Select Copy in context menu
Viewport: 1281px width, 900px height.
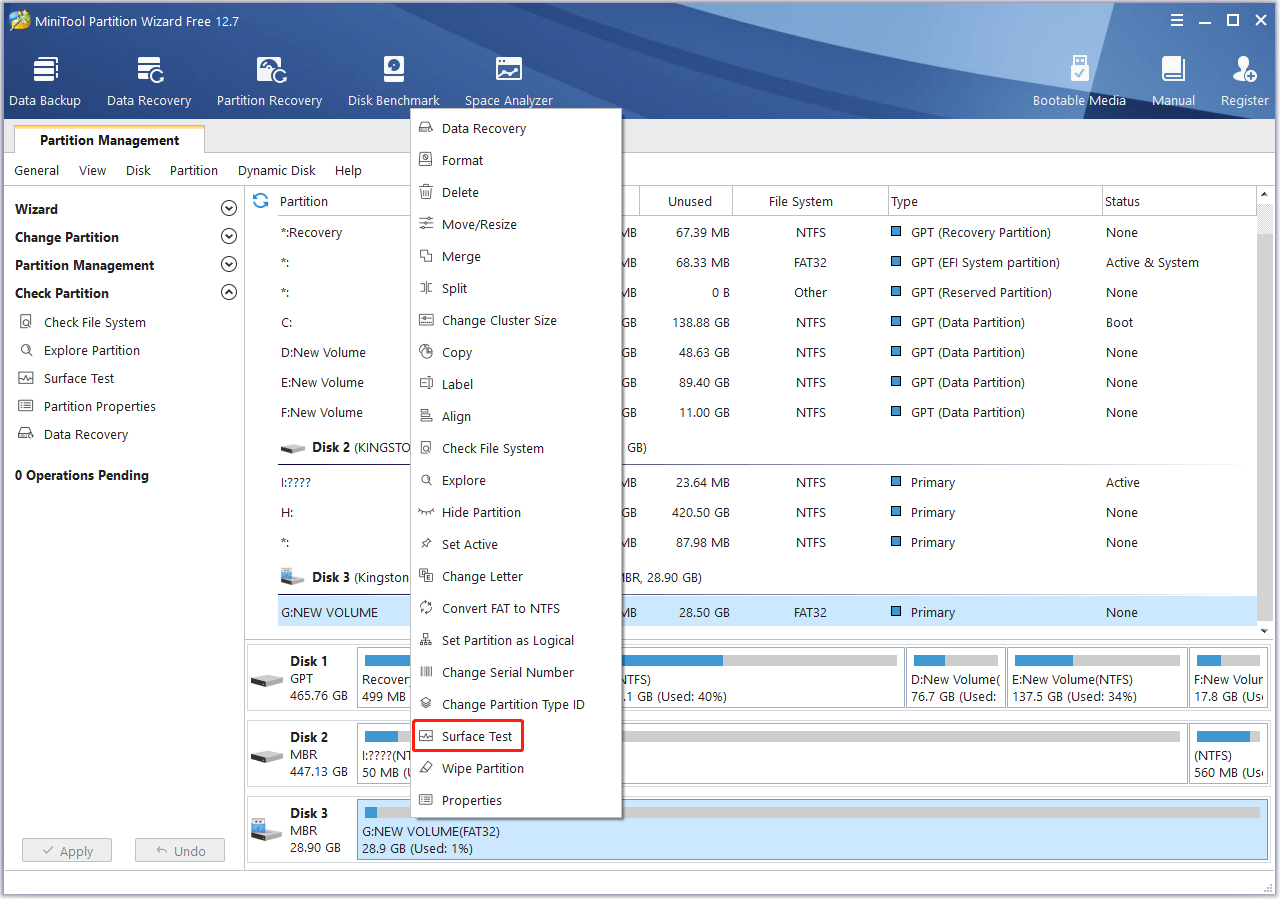(516, 352)
